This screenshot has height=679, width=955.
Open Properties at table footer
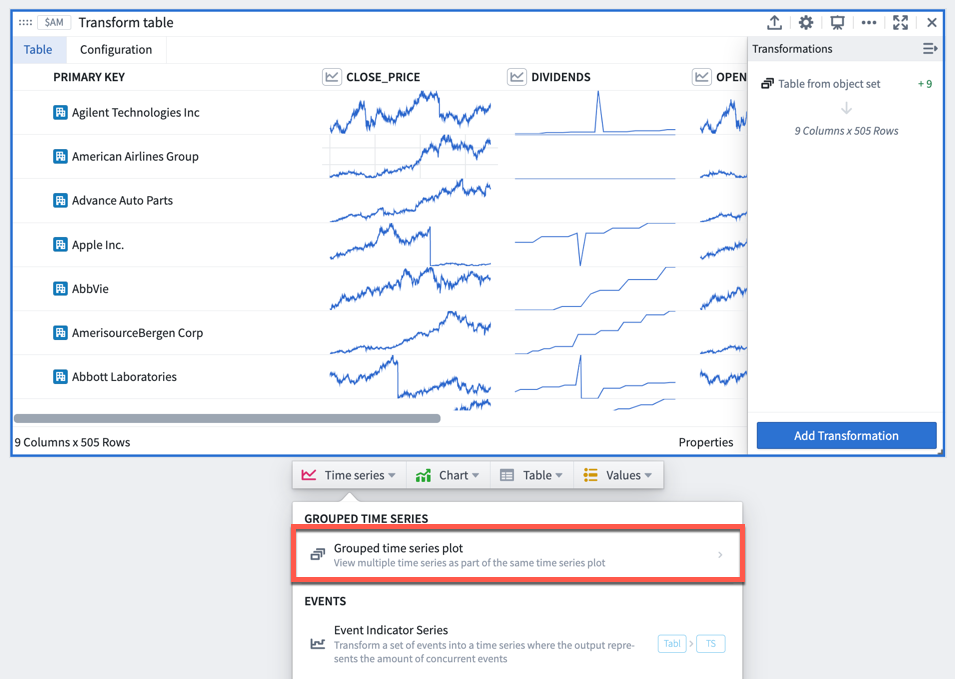point(706,442)
